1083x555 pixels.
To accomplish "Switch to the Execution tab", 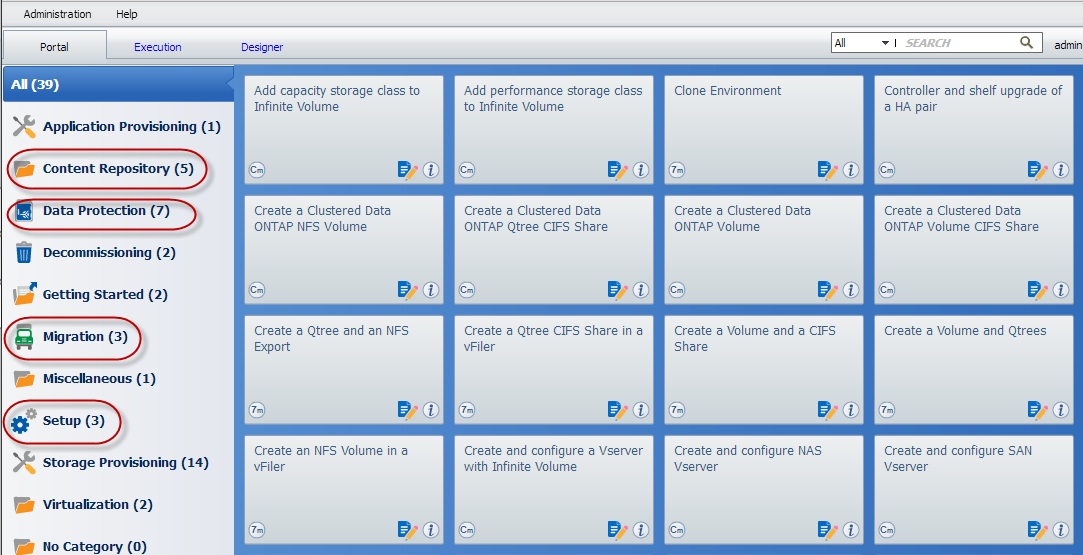I will point(157,47).
